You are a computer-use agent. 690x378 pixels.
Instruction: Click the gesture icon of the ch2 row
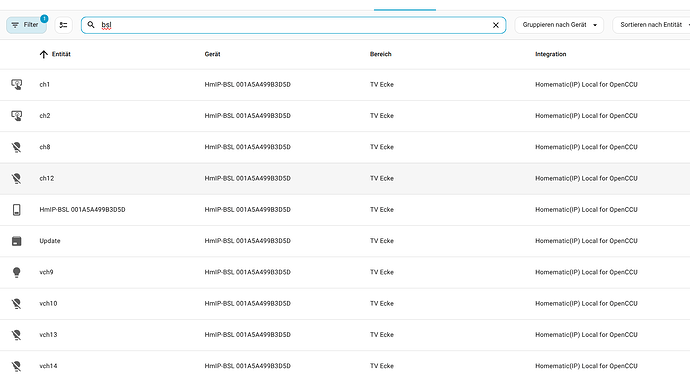pyautogui.click(x=16, y=116)
